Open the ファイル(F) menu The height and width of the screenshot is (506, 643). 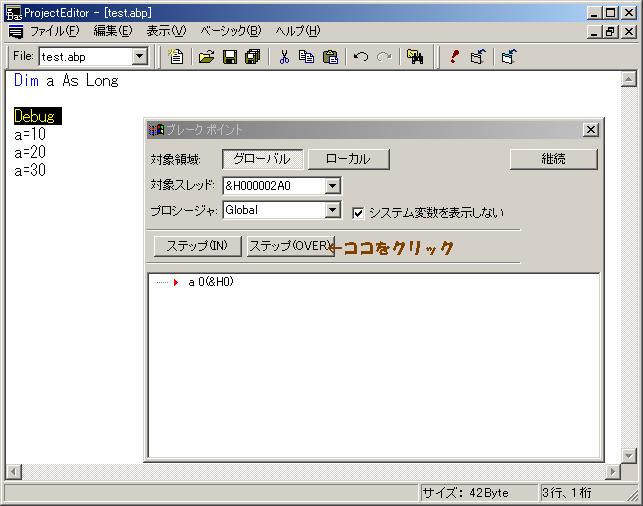coord(54,31)
